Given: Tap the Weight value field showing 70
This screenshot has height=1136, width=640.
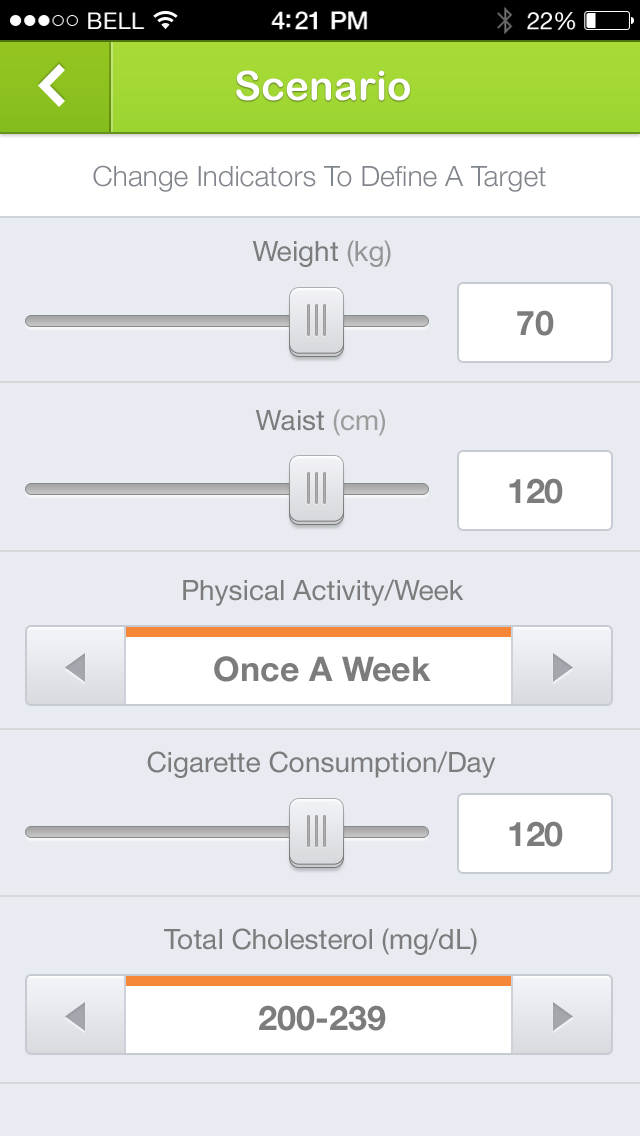Looking at the screenshot, I should tap(535, 322).
